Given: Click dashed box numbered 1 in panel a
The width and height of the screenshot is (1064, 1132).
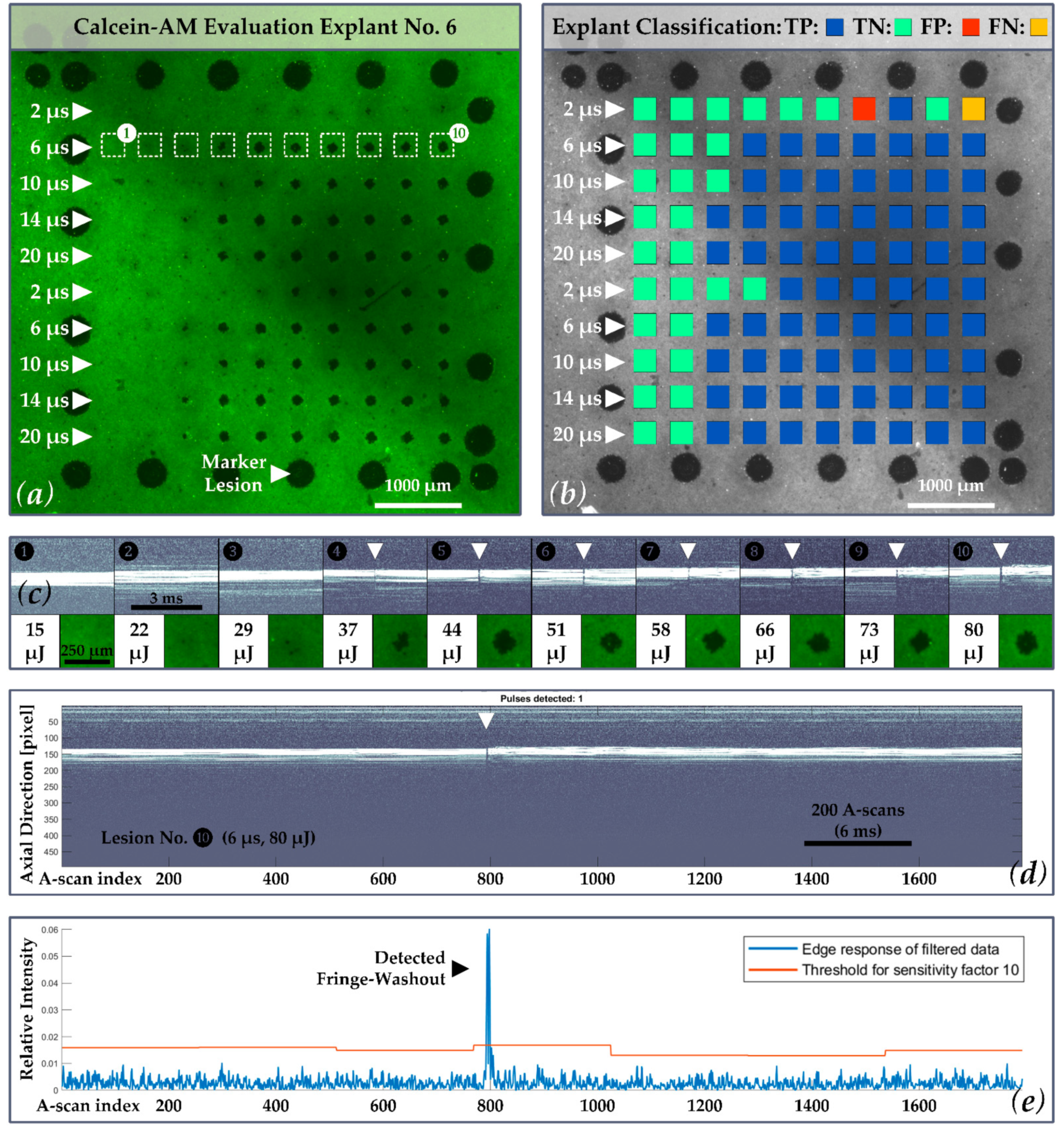Looking at the screenshot, I should pos(113,145).
